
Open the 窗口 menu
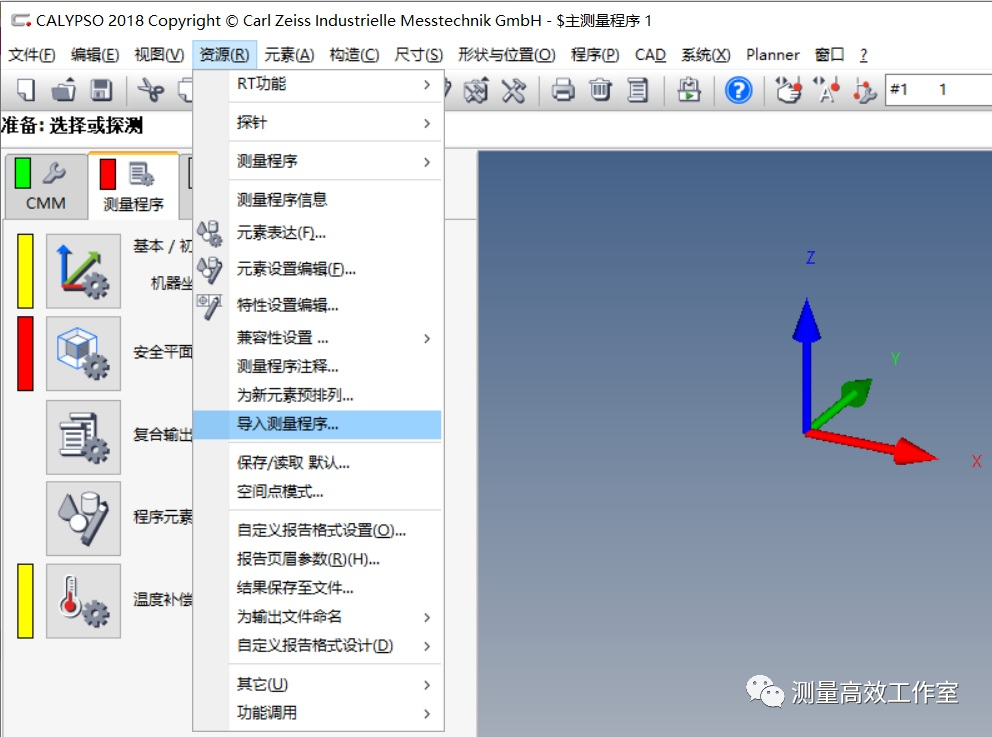click(x=829, y=55)
